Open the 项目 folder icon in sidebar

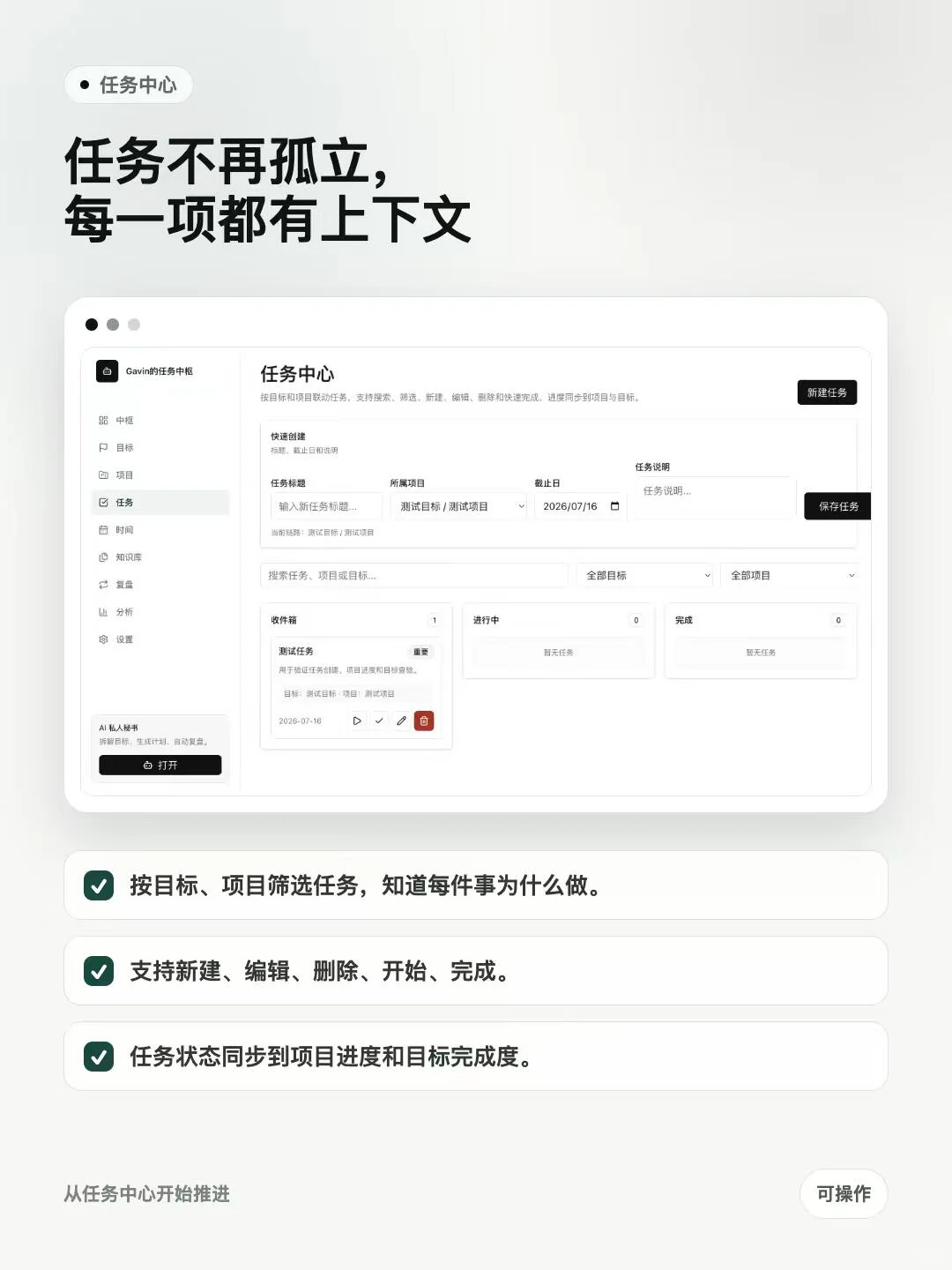coord(103,475)
